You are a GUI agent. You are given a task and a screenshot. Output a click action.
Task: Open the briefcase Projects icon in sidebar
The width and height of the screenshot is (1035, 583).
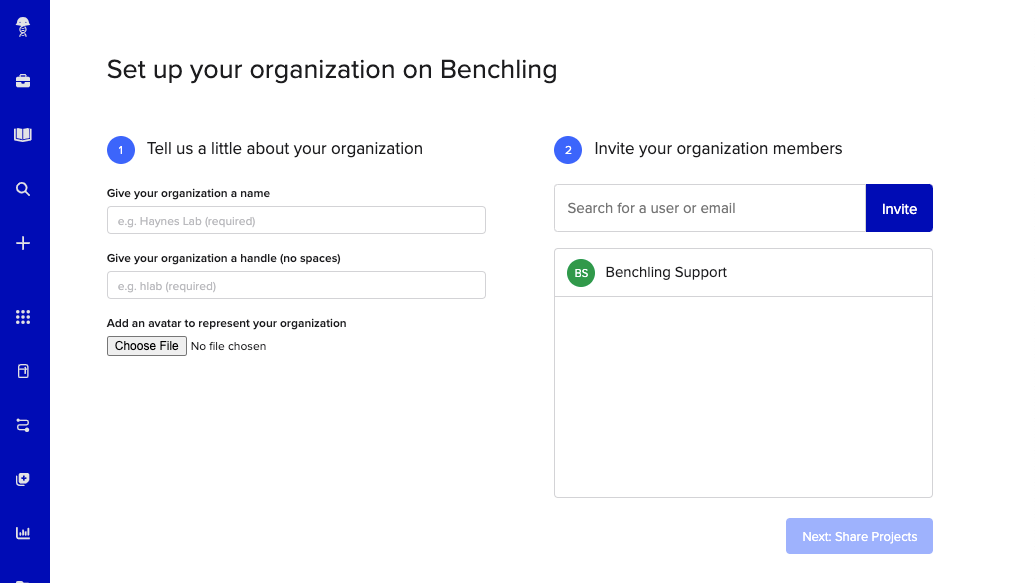23,81
